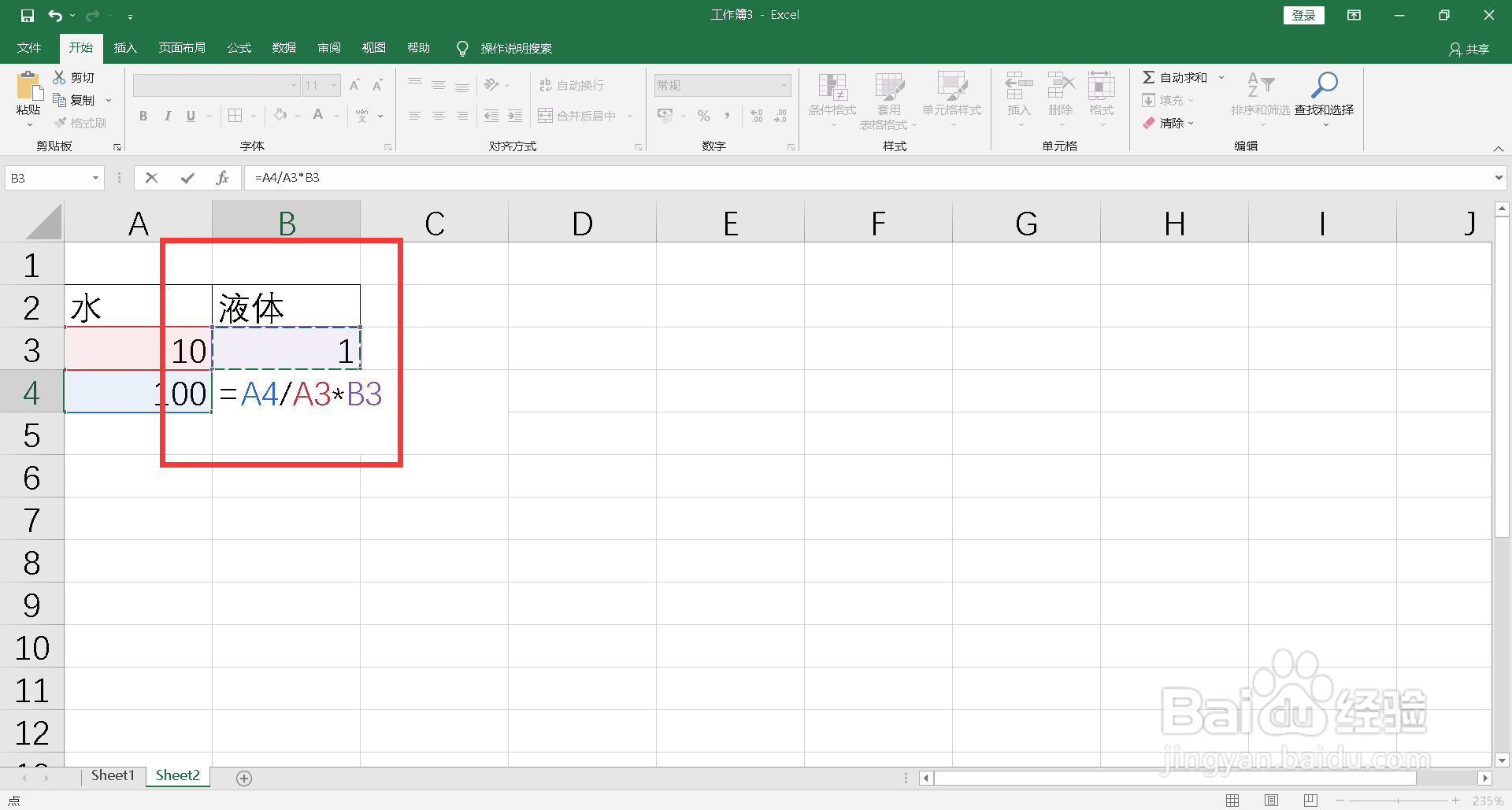This screenshot has height=810, width=1512.
Task: Click the Copy icon
Action: [x=59, y=100]
